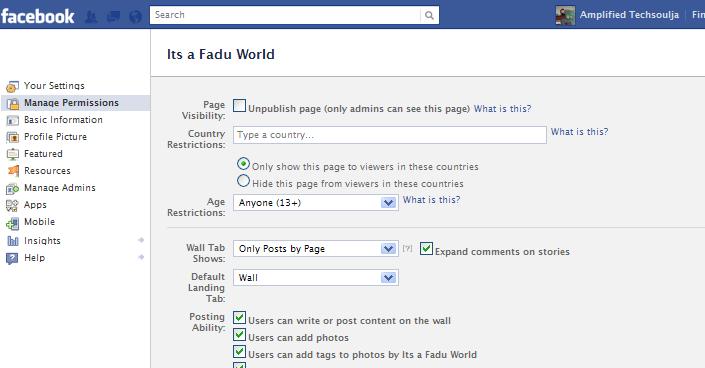Open the Featured section
The width and height of the screenshot is (705, 368).
pos(43,153)
